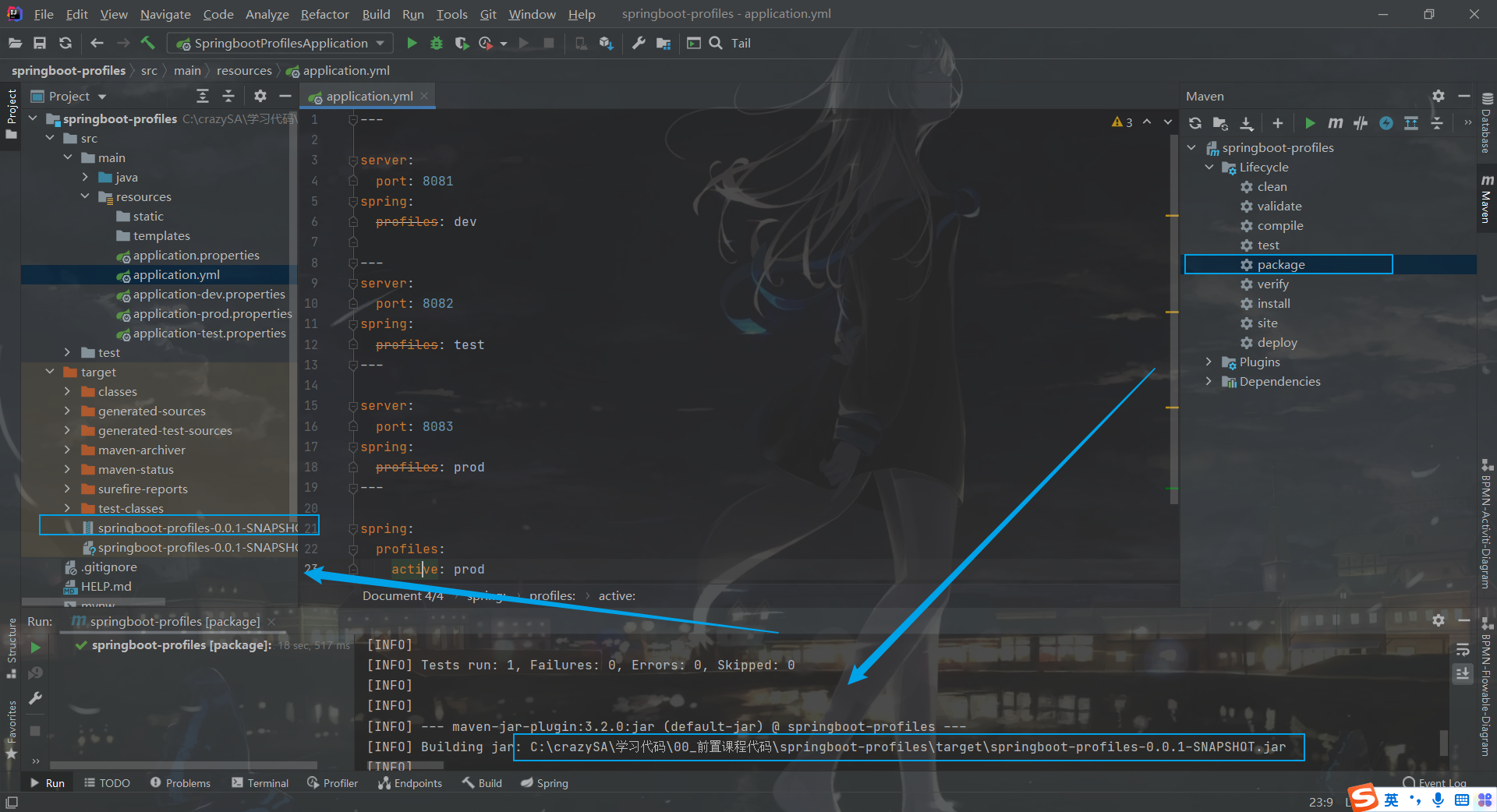The height and width of the screenshot is (812, 1497).
Task: Run SpringbootProfilesApplication with green play button
Action: point(412,44)
